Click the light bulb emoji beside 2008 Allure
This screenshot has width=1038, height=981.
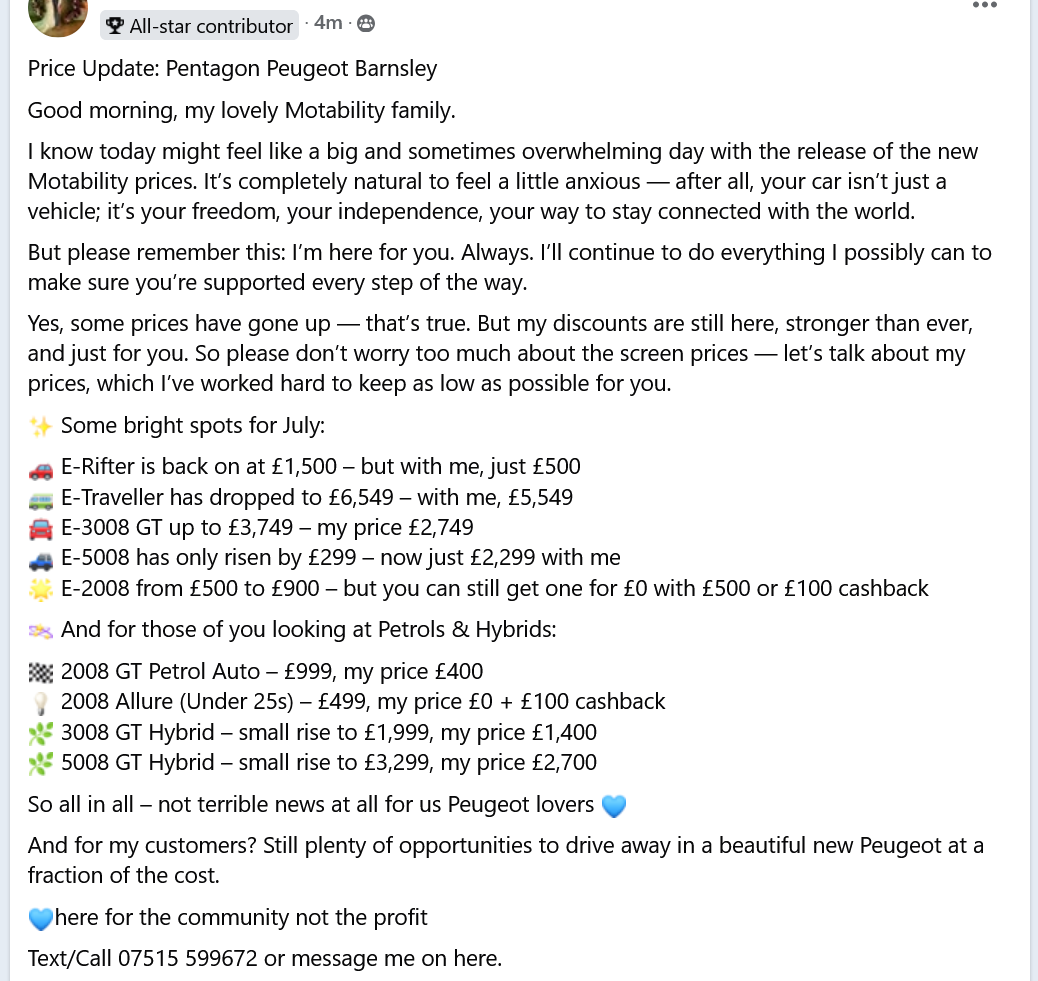tap(41, 704)
